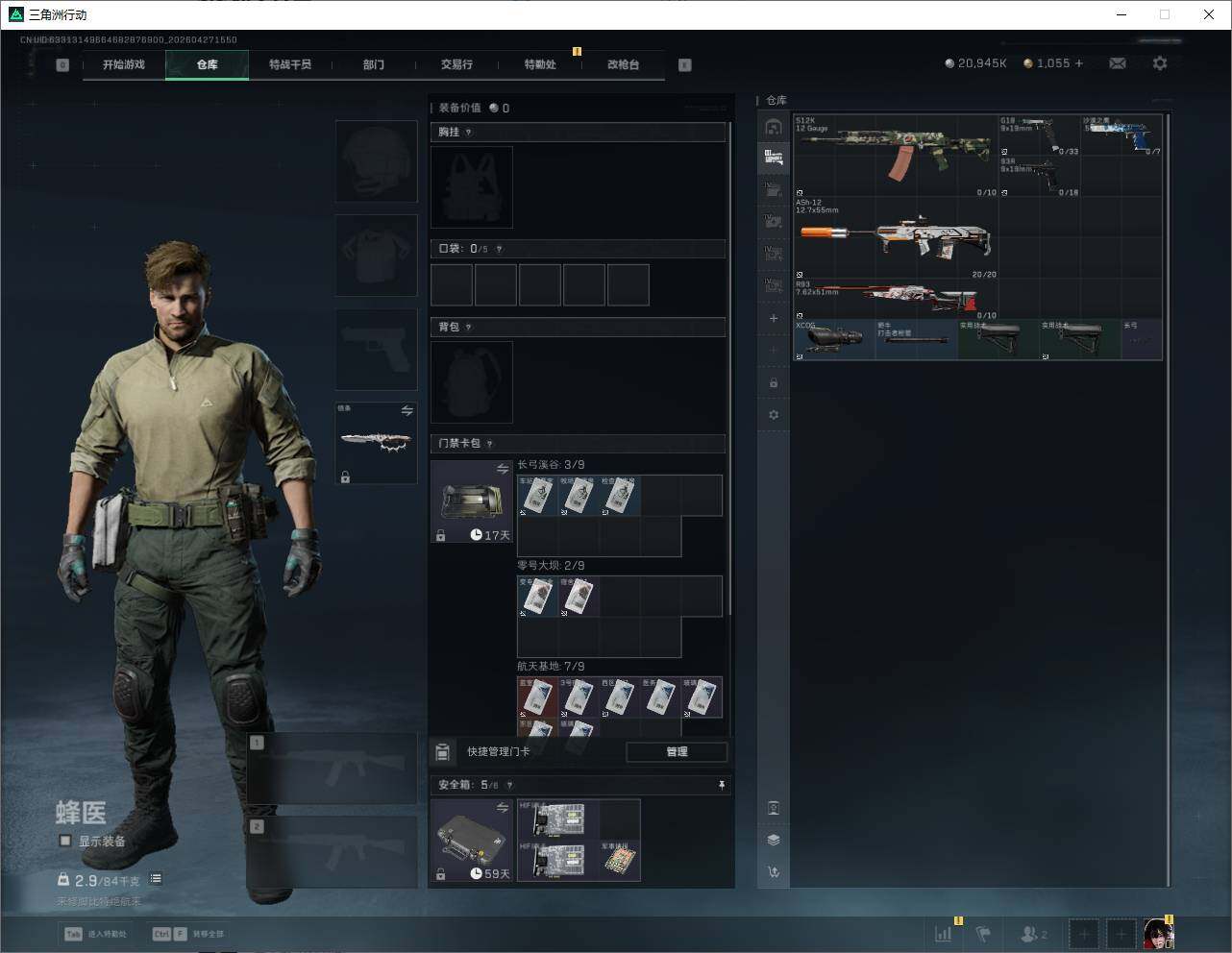Click the warehouse scrollbar
The image size is (1232, 953).
tap(1169, 500)
